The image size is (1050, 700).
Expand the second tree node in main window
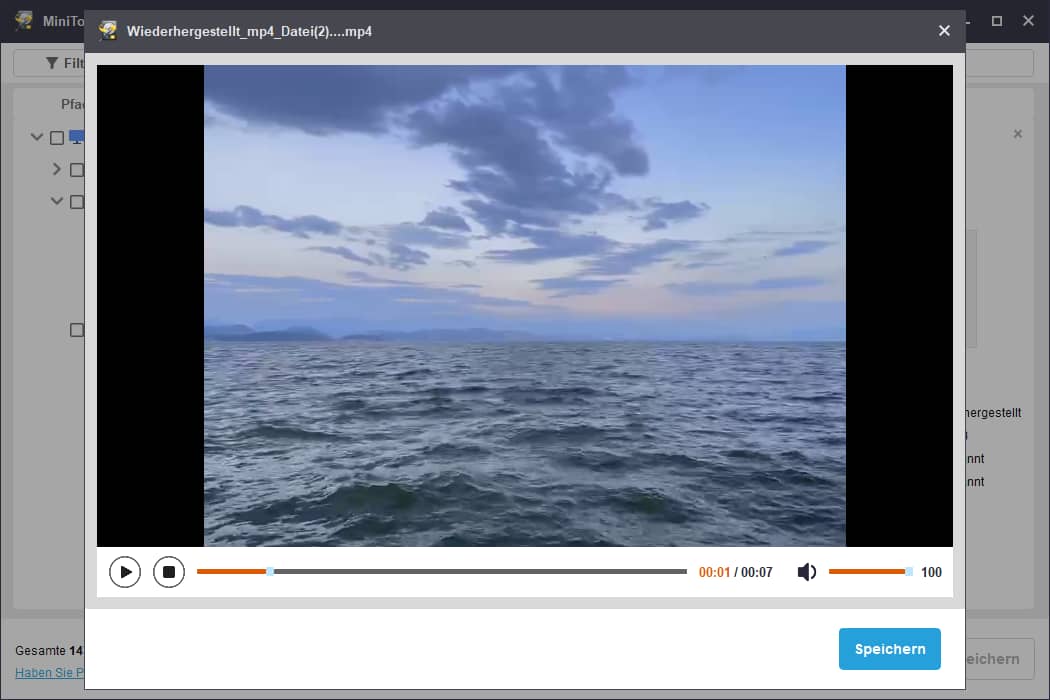[57, 169]
